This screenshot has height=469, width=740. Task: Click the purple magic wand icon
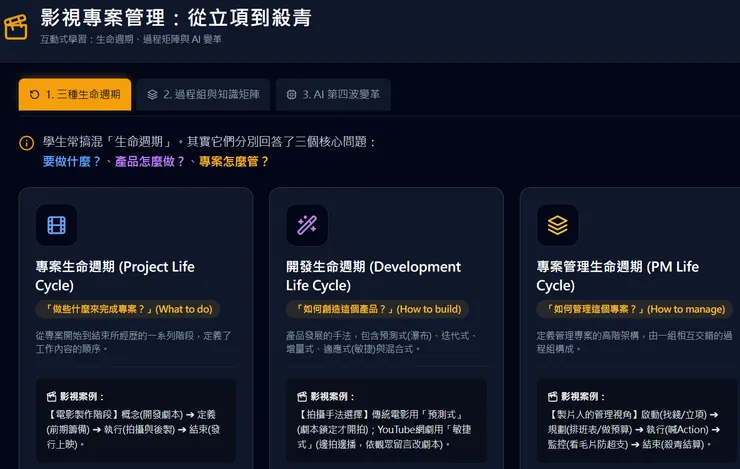pos(307,225)
